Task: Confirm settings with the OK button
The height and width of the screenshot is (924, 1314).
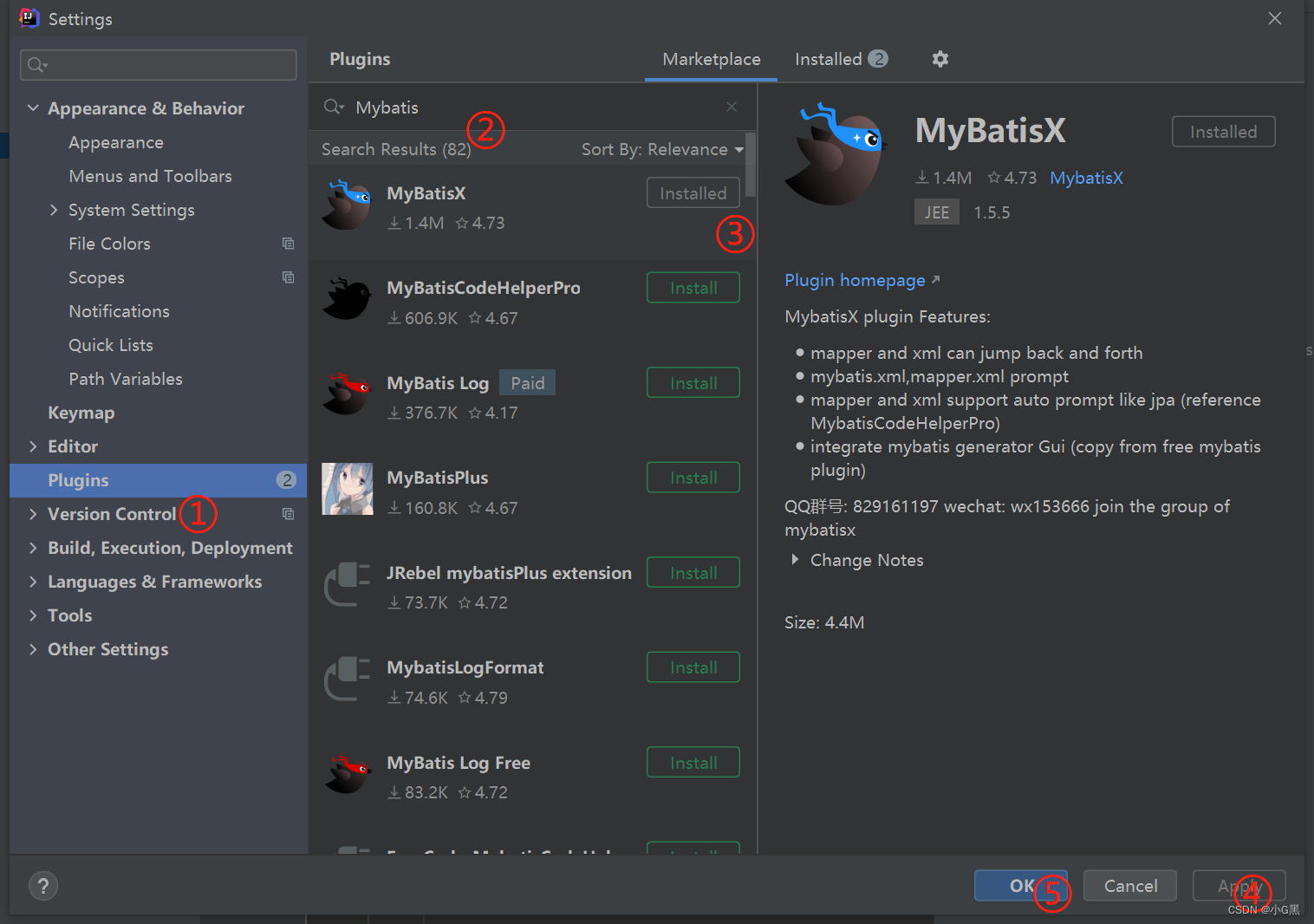Action: (1021, 886)
